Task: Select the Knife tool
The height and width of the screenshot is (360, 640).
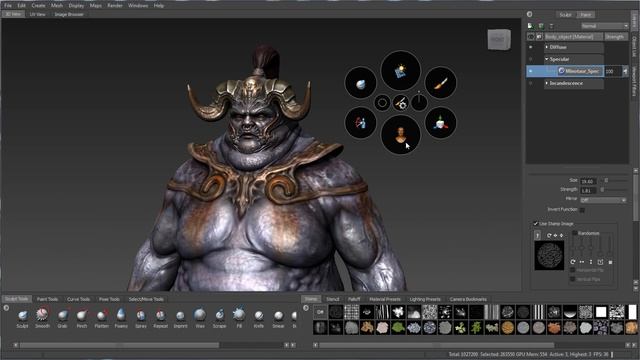Action: [258, 318]
